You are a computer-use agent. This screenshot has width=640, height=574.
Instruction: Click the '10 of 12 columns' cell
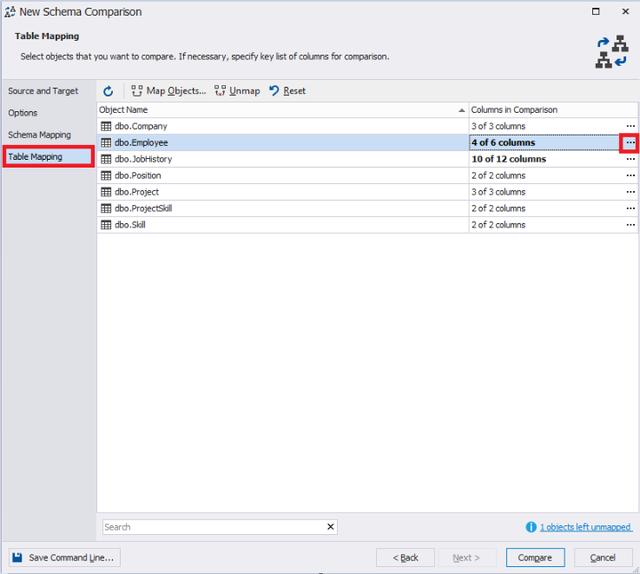[509, 159]
